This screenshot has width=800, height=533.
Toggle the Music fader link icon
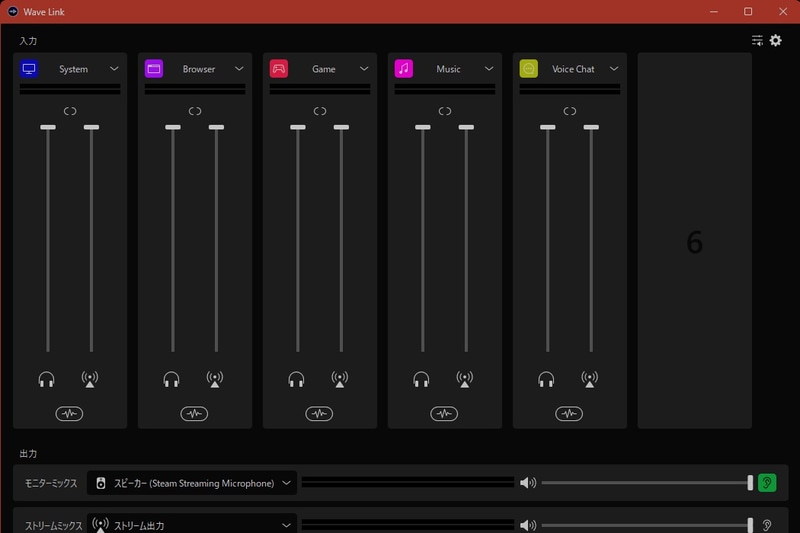[x=445, y=111]
